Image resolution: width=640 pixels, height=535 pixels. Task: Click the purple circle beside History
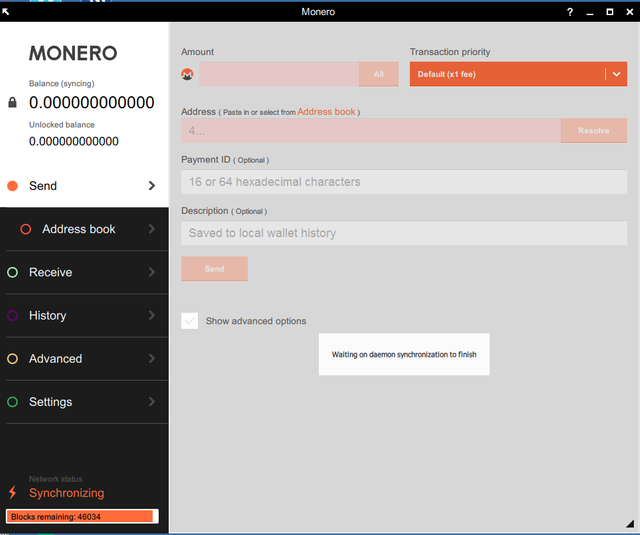(13, 315)
